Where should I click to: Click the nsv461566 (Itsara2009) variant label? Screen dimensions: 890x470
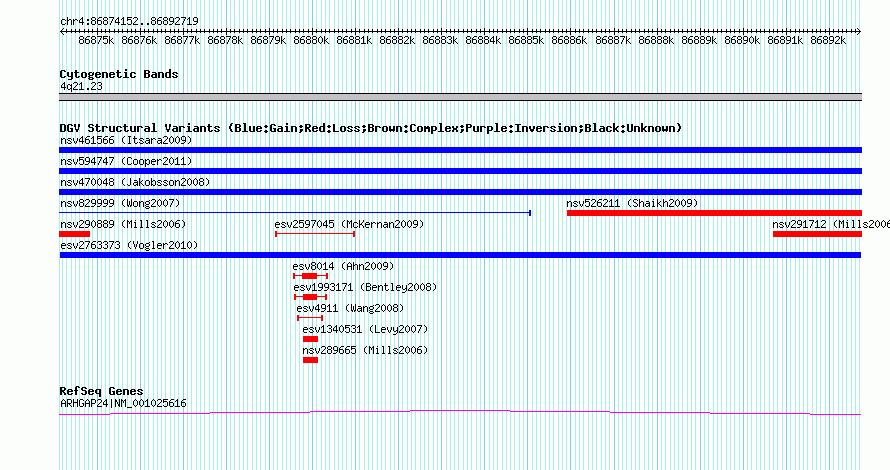click(126, 140)
